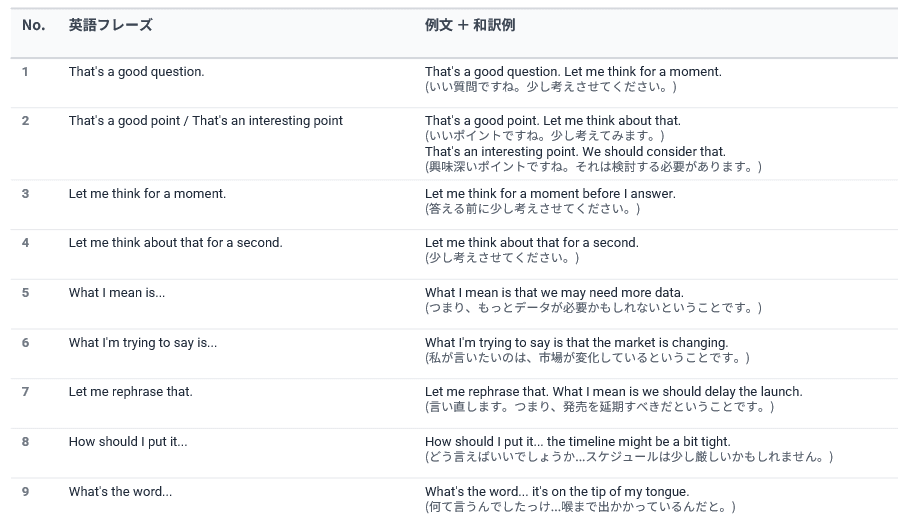Click example sentence about the market changing
Screen dimensions: 898x526
click(576, 343)
